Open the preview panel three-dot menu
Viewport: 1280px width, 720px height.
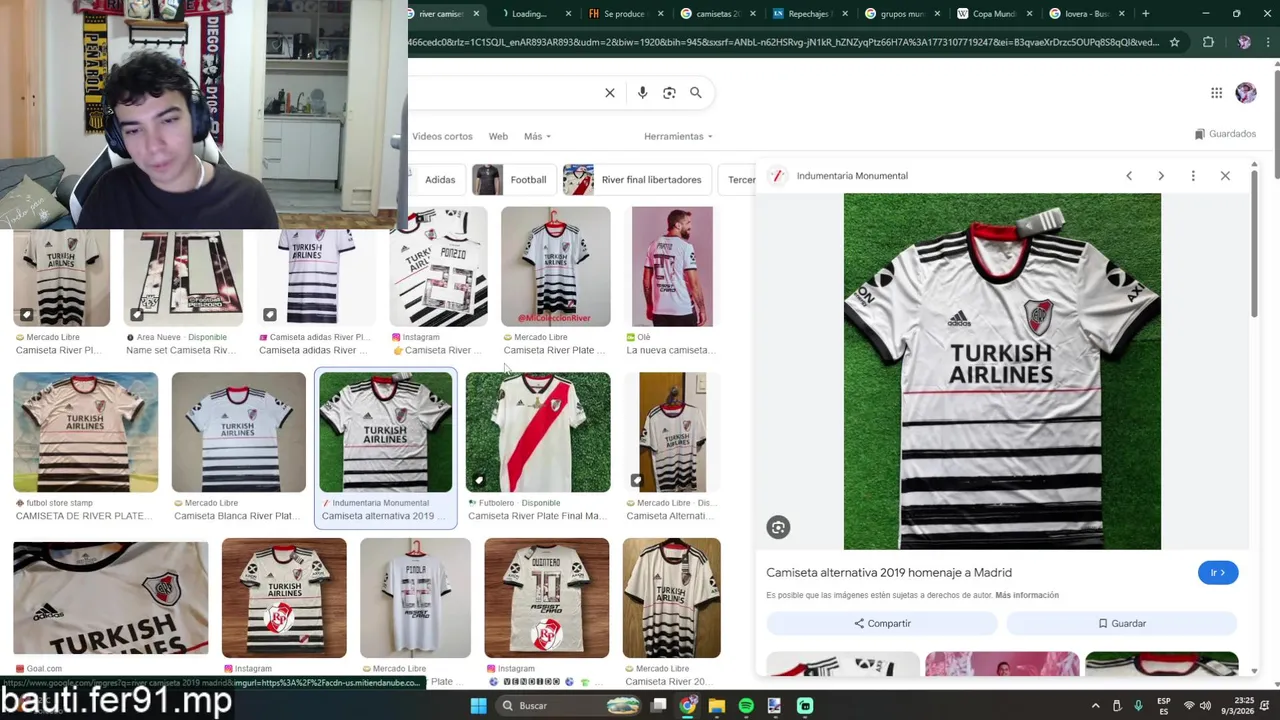[1193, 176]
